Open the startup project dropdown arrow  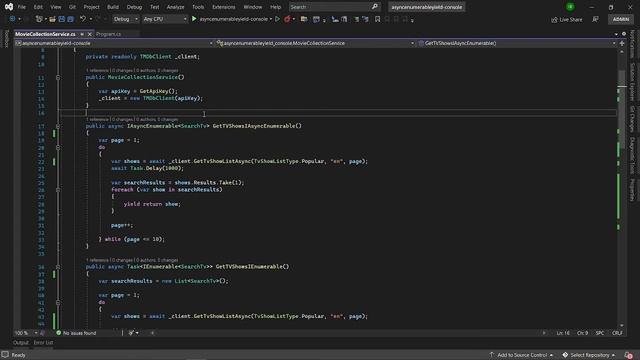(x=271, y=19)
